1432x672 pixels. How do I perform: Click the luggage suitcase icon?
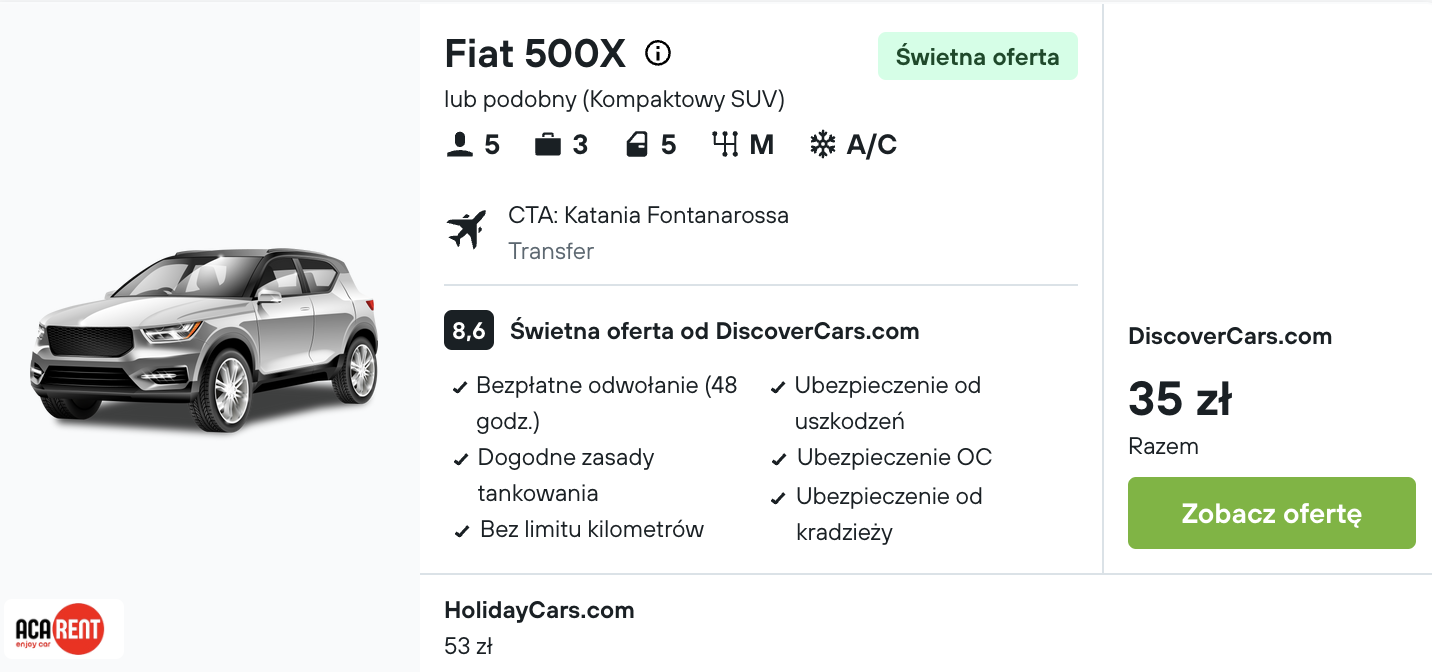(548, 145)
